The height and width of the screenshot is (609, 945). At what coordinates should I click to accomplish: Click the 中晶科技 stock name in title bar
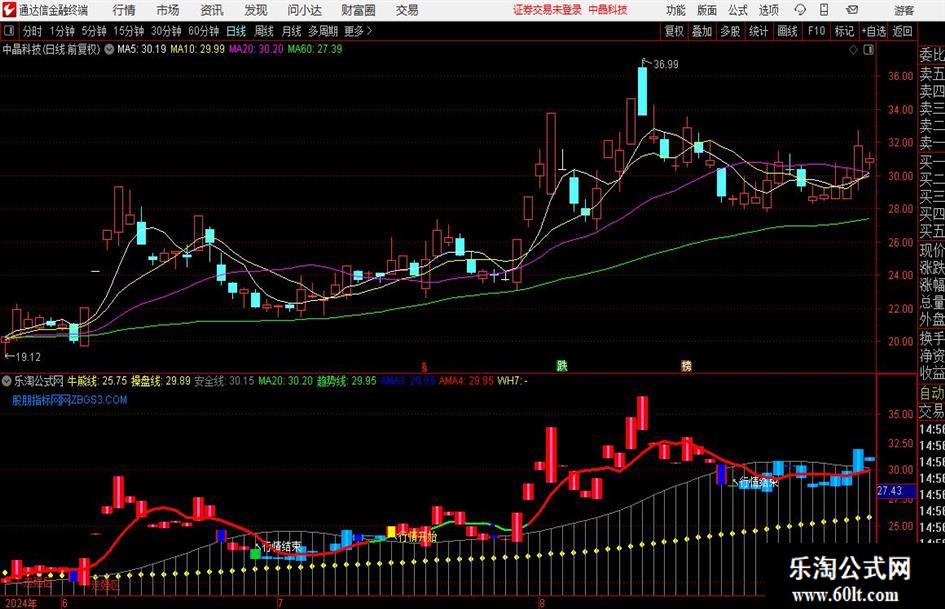coord(608,10)
